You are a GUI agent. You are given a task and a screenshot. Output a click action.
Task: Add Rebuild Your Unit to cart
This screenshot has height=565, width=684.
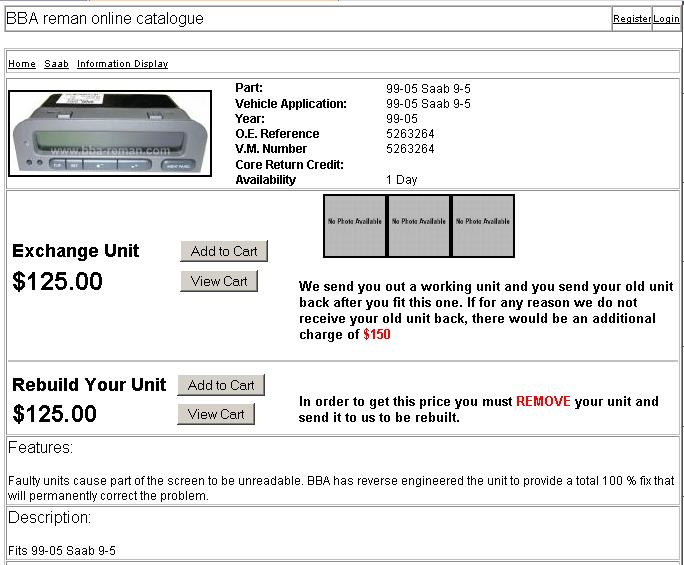tap(221, 385)
